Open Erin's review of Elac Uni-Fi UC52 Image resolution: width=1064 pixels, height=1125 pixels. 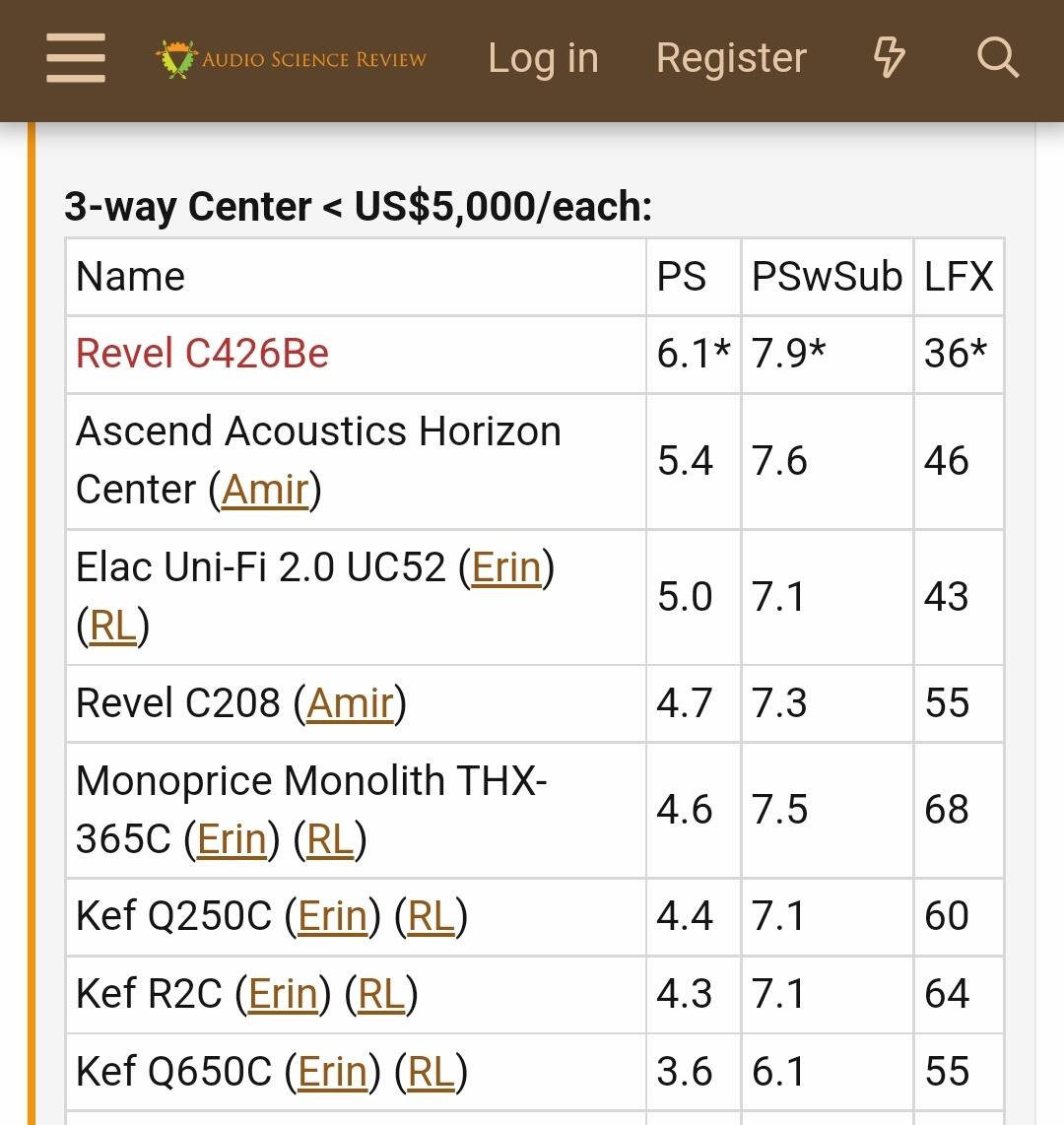pyautogui.click(x=506, y=567)
